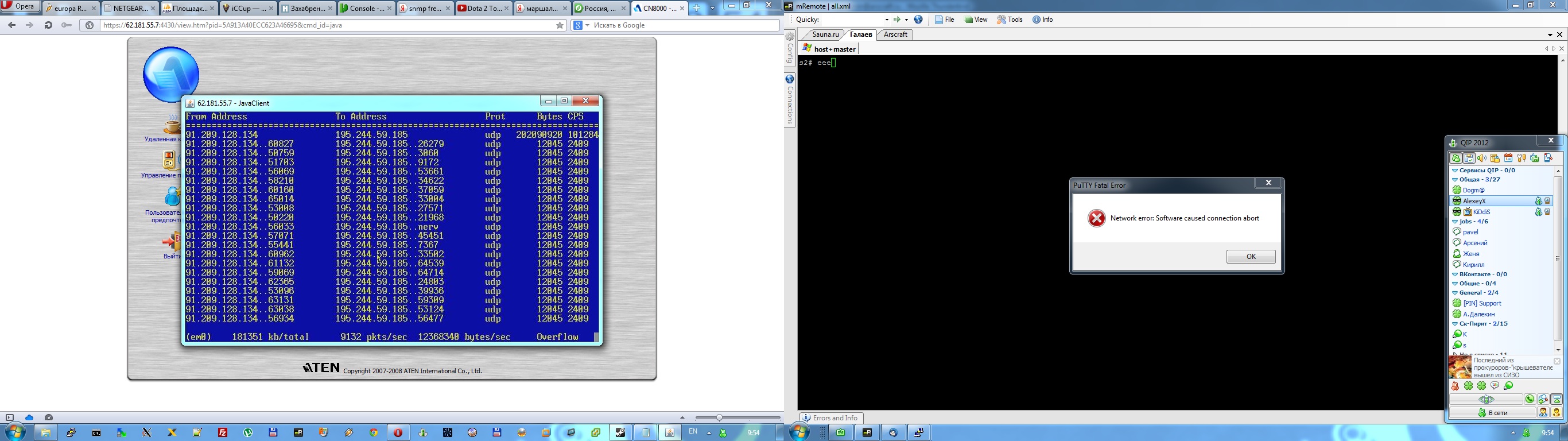Click the QIP contact list scrollbar
The height and width of the screenshot is (441, 1568).
(1558, 259)
